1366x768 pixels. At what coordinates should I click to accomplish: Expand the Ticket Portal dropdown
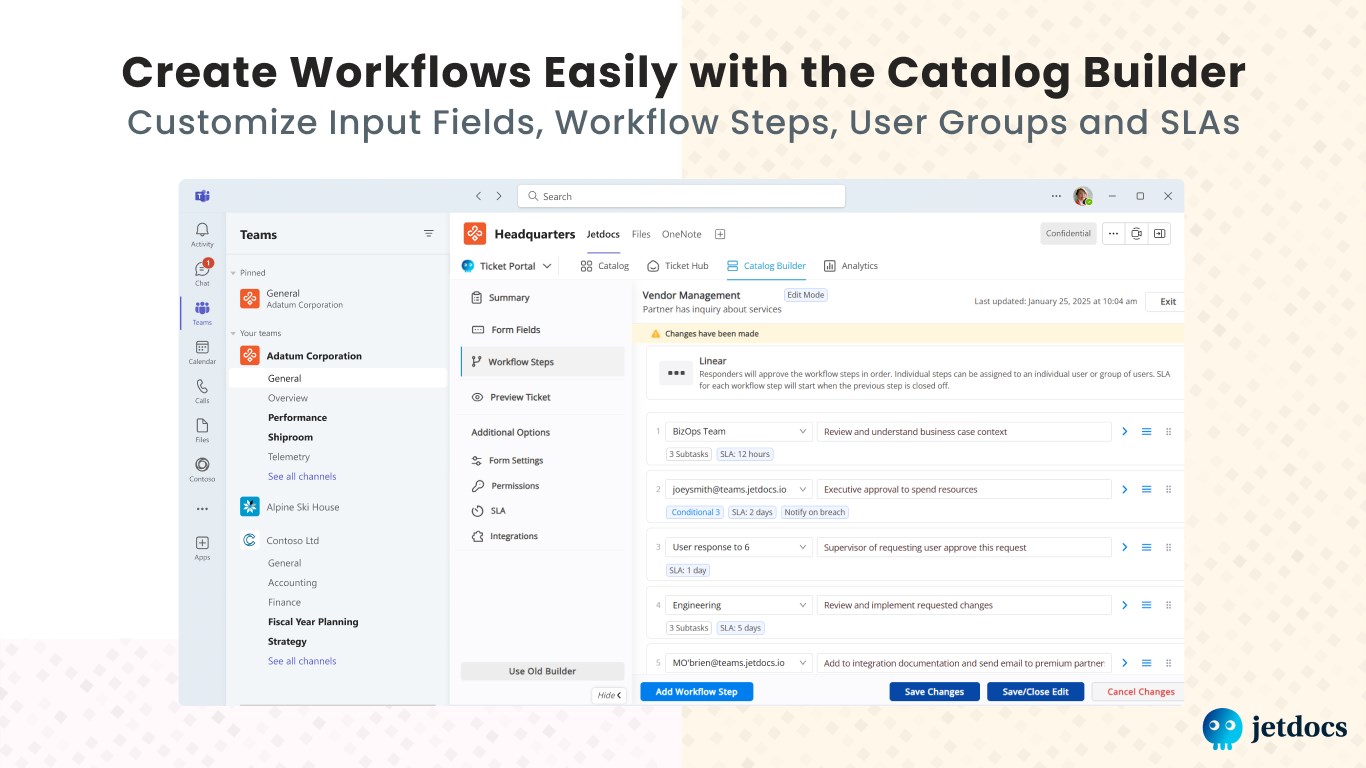tap(507, 266)
